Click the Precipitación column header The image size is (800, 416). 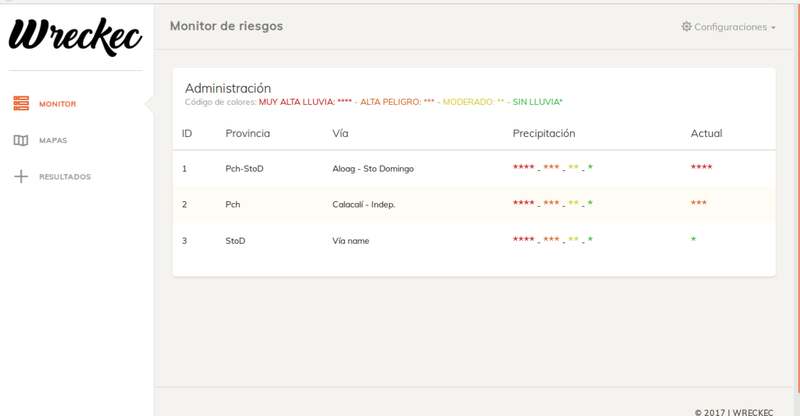pyautogui.click(x=543, y=133)
